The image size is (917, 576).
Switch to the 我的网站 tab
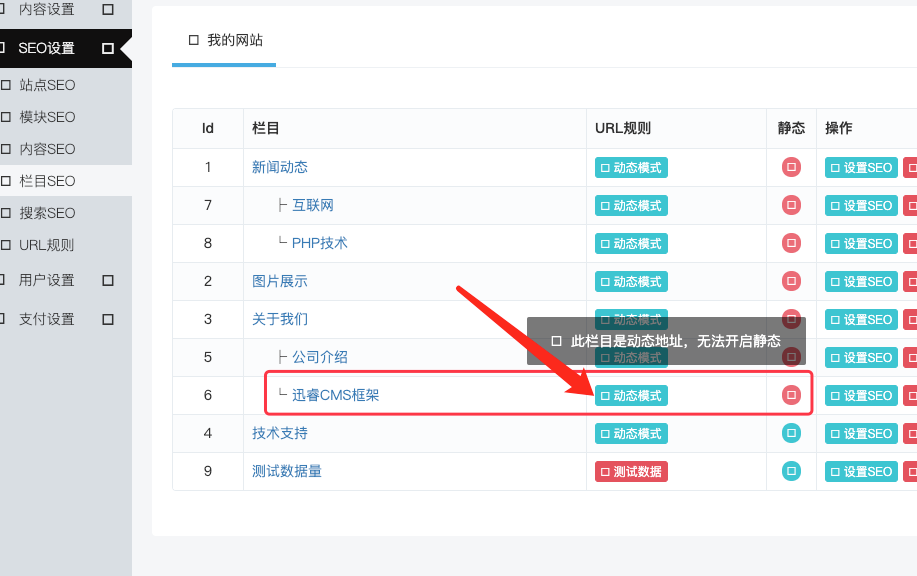click(225, 40)
